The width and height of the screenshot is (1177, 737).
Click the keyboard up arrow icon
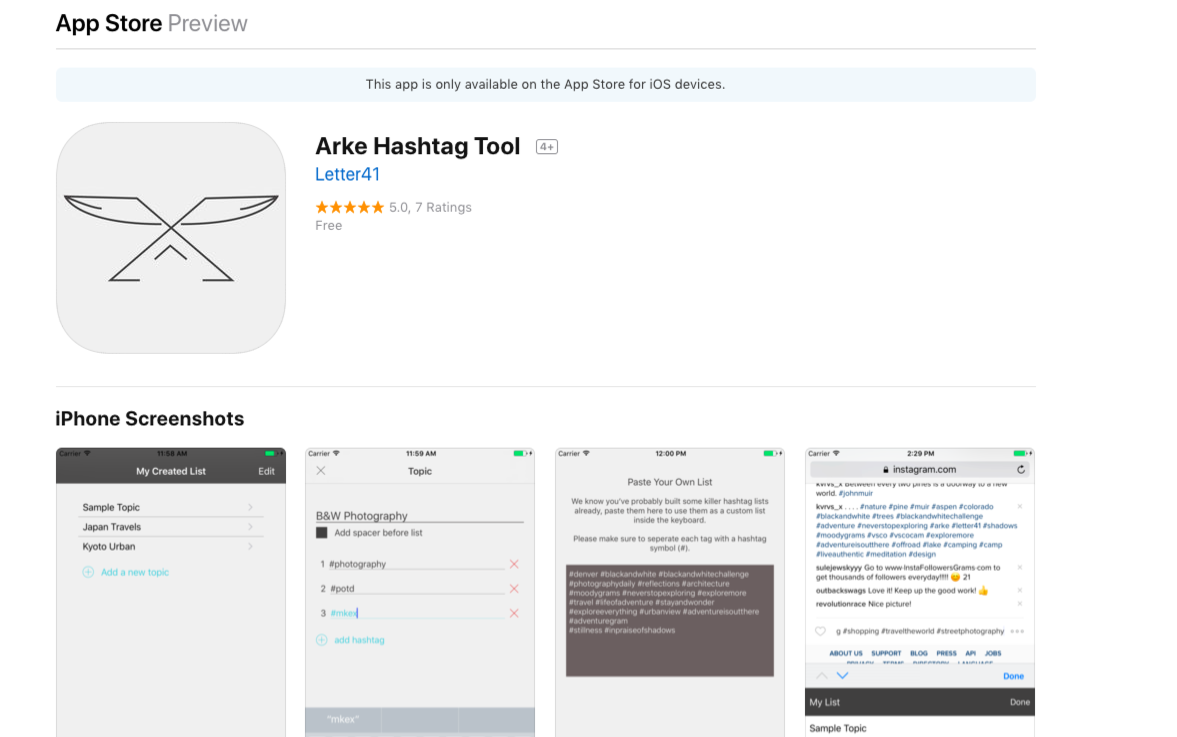(x=822, y=676)
